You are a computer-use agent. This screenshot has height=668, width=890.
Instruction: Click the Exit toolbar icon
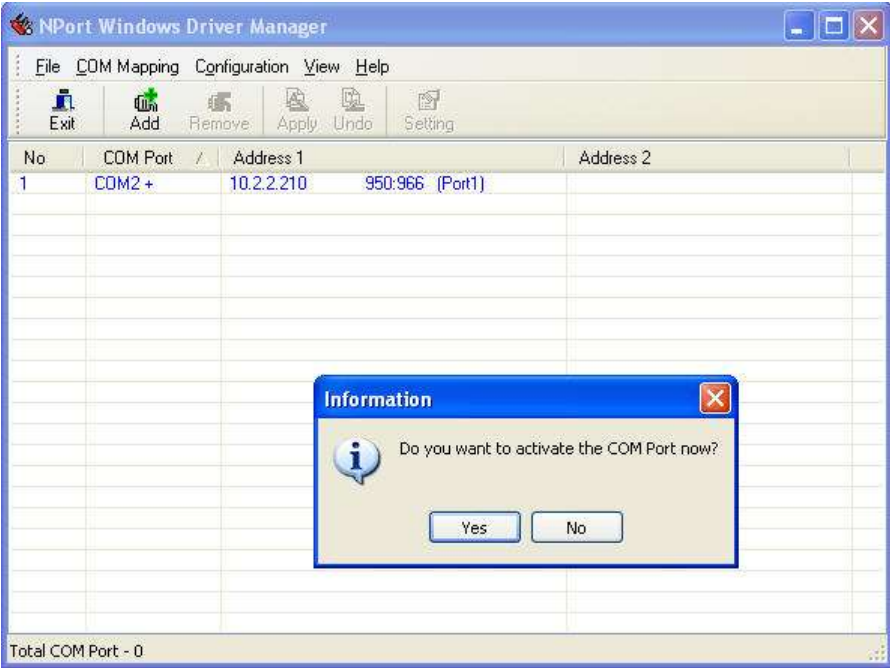click(x=62, y=111)
